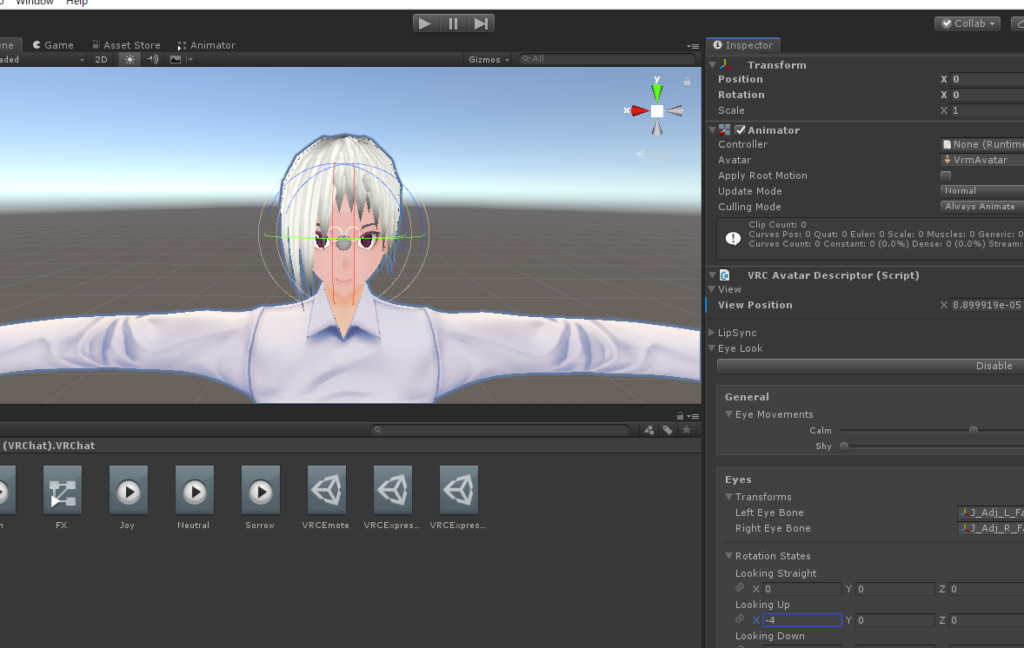1024x648 pixels.
Task: Select the Inspector tab
Action: [x=743, y=45]
